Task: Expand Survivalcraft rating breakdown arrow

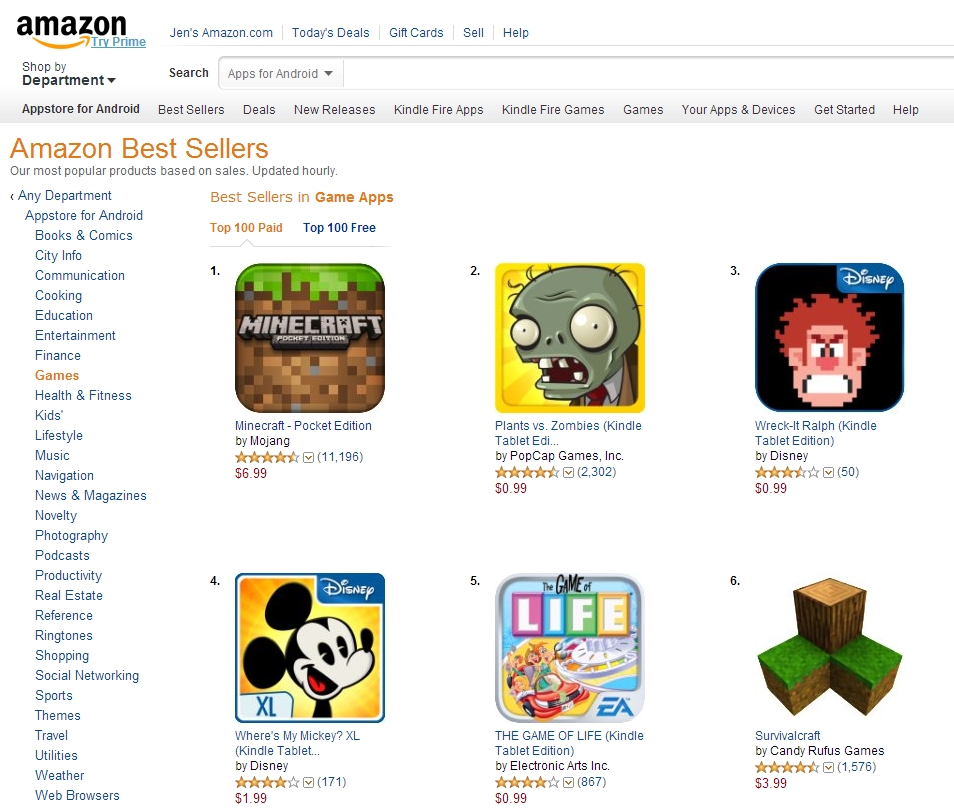Action: click(x=828, y=768)
